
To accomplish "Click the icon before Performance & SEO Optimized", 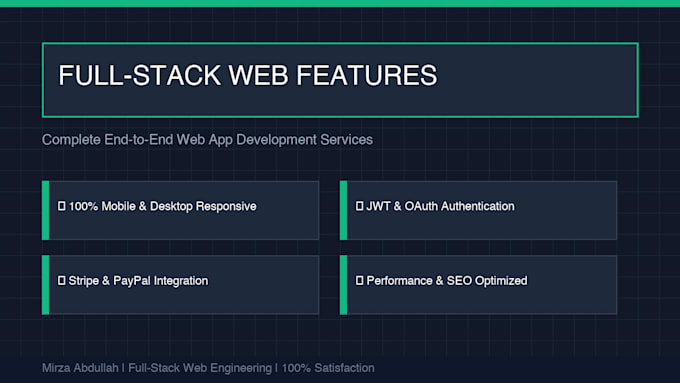I will coord(360,281).
